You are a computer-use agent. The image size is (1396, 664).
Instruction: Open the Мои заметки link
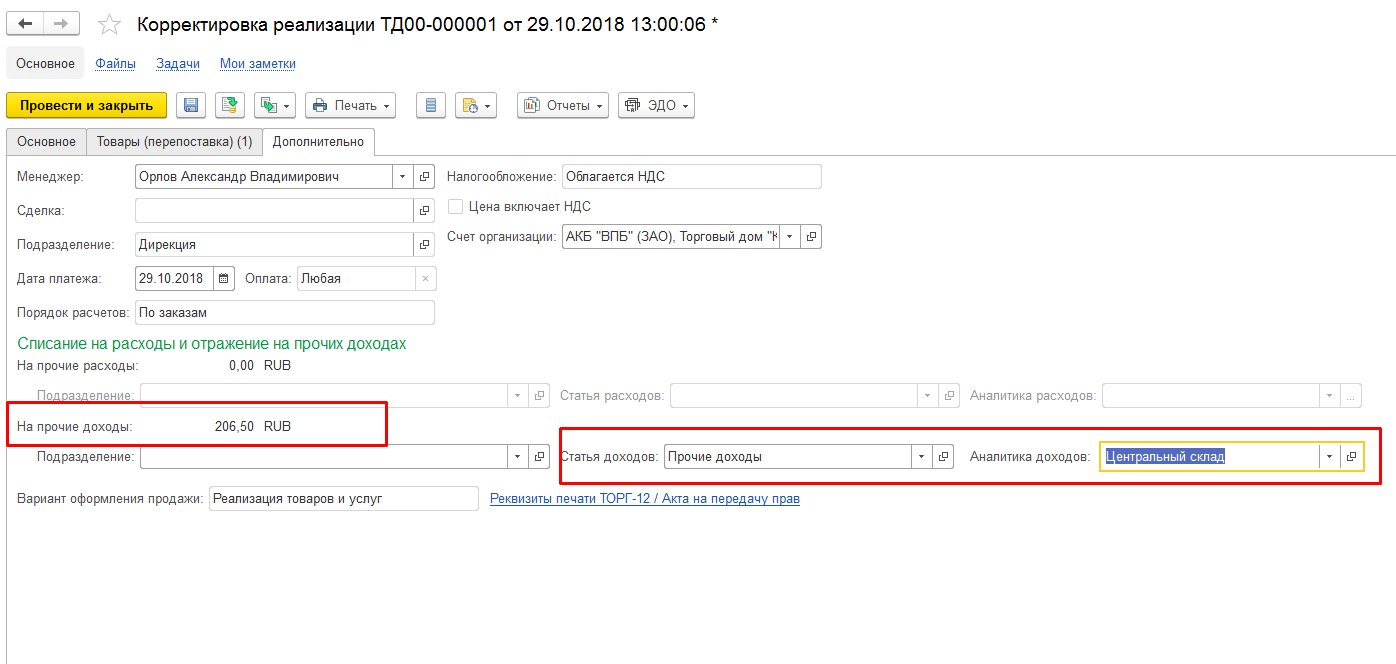(x=258, y=63)
